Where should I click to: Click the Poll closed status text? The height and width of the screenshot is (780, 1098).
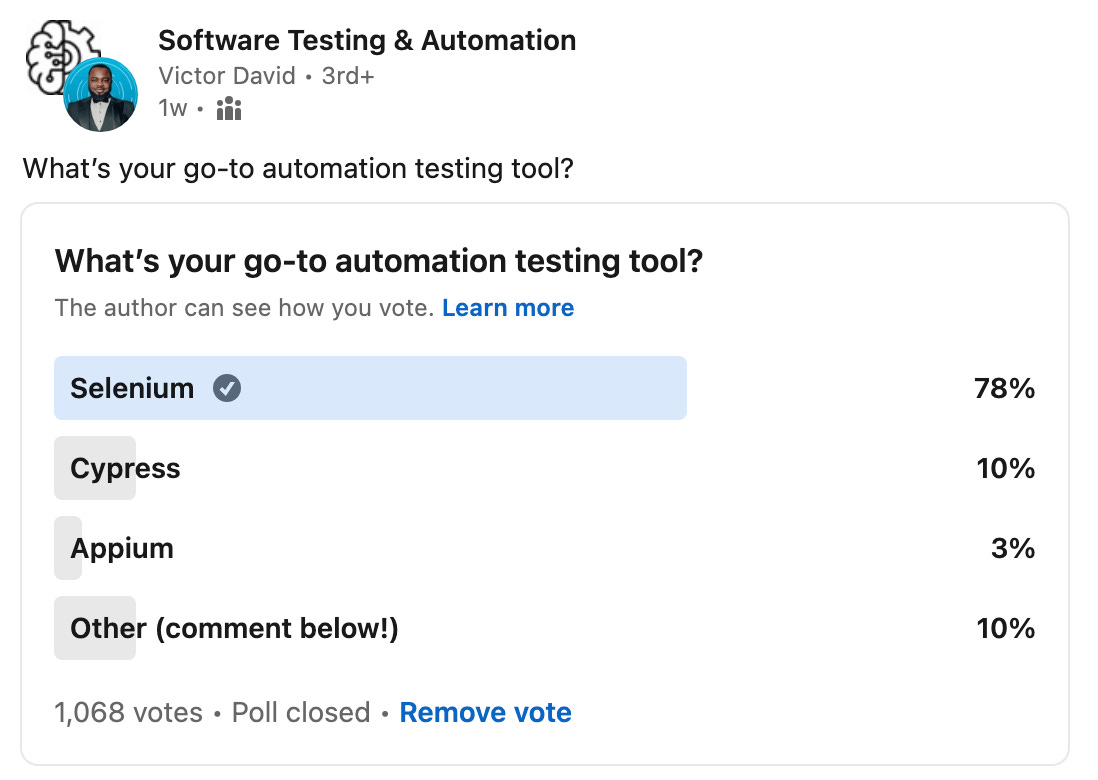301,713
